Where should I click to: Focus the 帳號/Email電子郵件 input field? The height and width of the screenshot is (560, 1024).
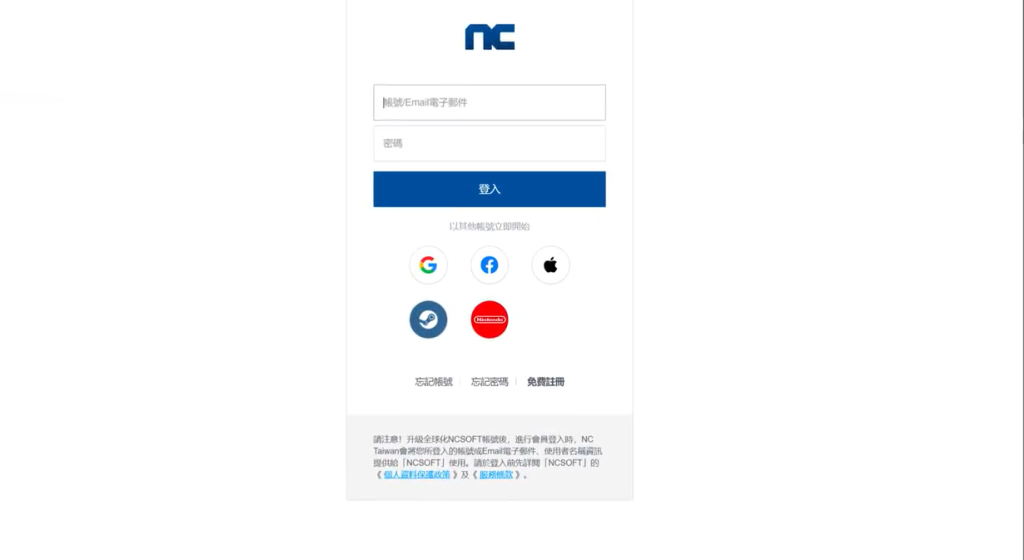point(489,102)
